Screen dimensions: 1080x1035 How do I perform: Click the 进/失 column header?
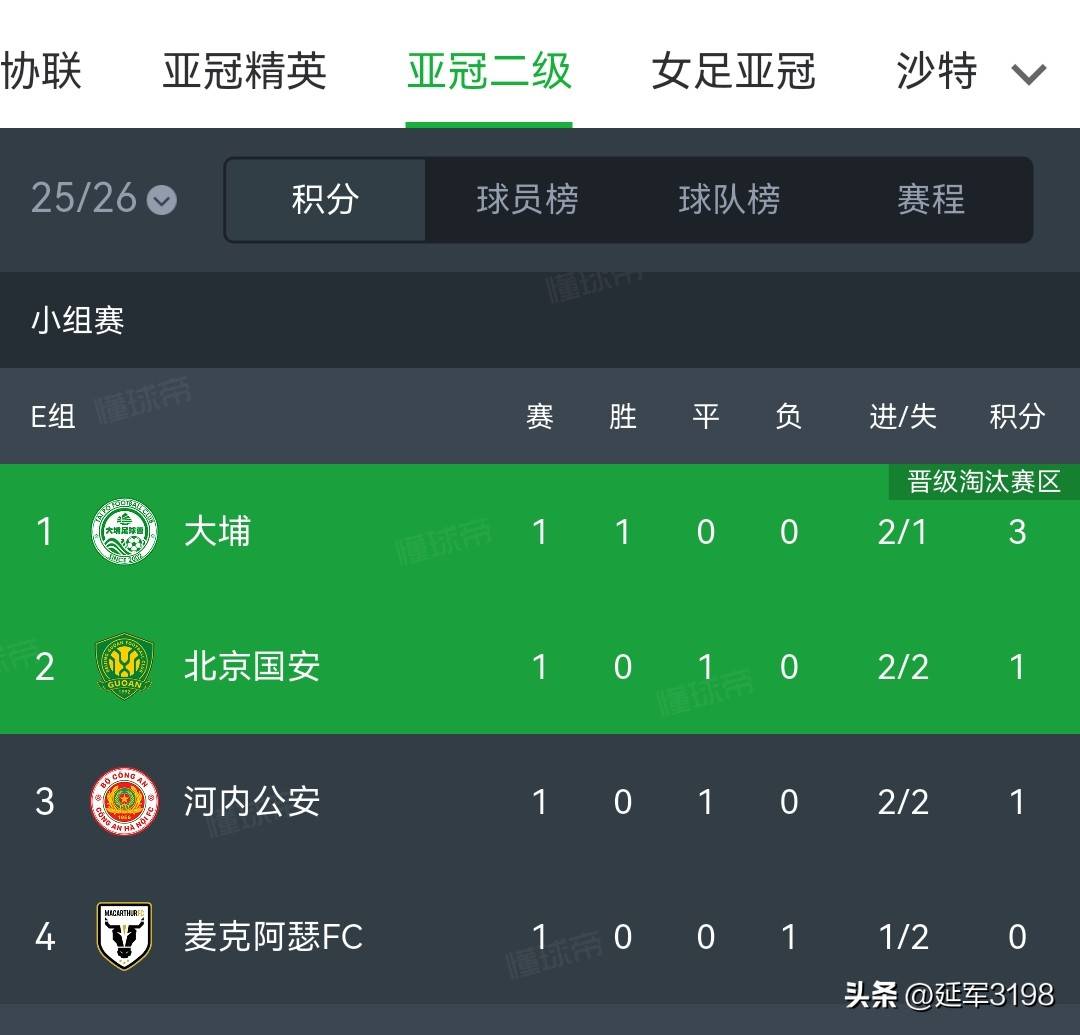[x=903, y=417]
